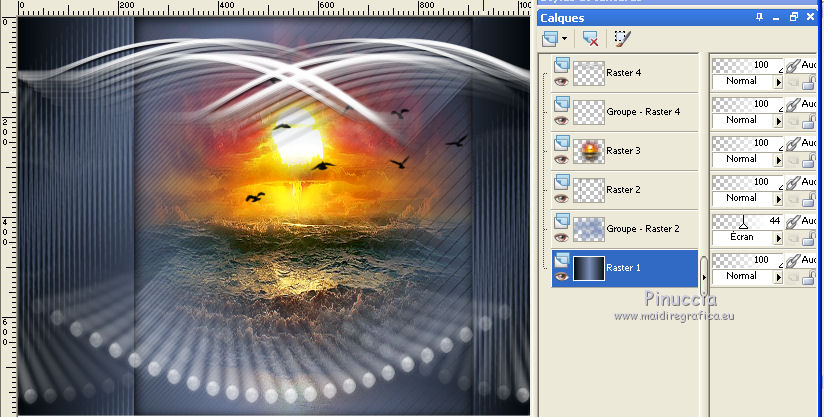Click Raster 3 opacity slider

pyautogui.click(x=747, y=143)
